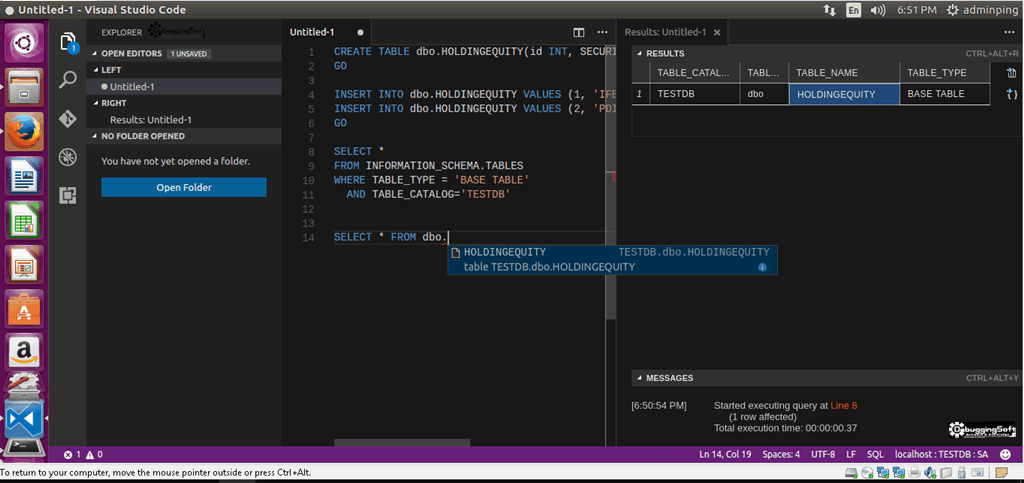Open the En keyboard layout indicator
This screenshot has width=1024, height=483.
coord(854,10)
